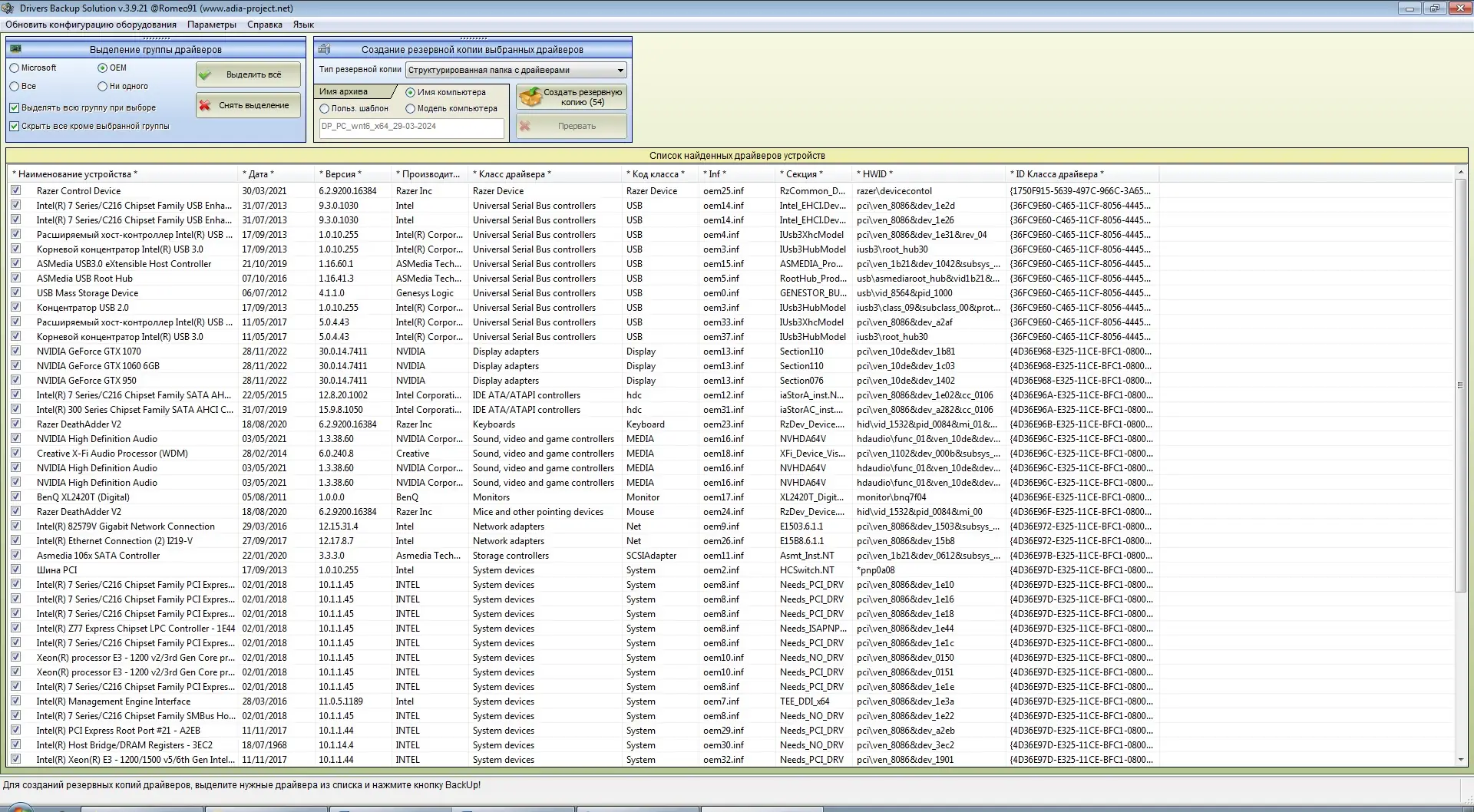Click the Прервать abort button
The height and width of the screenshot is (812, 1474).
pyautogui.click(x=572, y=126)
